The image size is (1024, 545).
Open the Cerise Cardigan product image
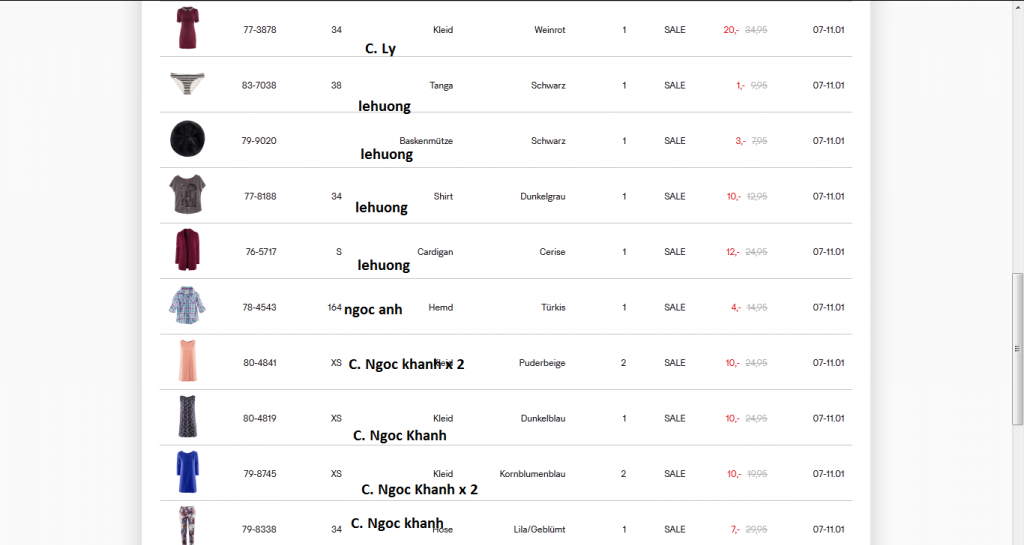coord(187,250)
